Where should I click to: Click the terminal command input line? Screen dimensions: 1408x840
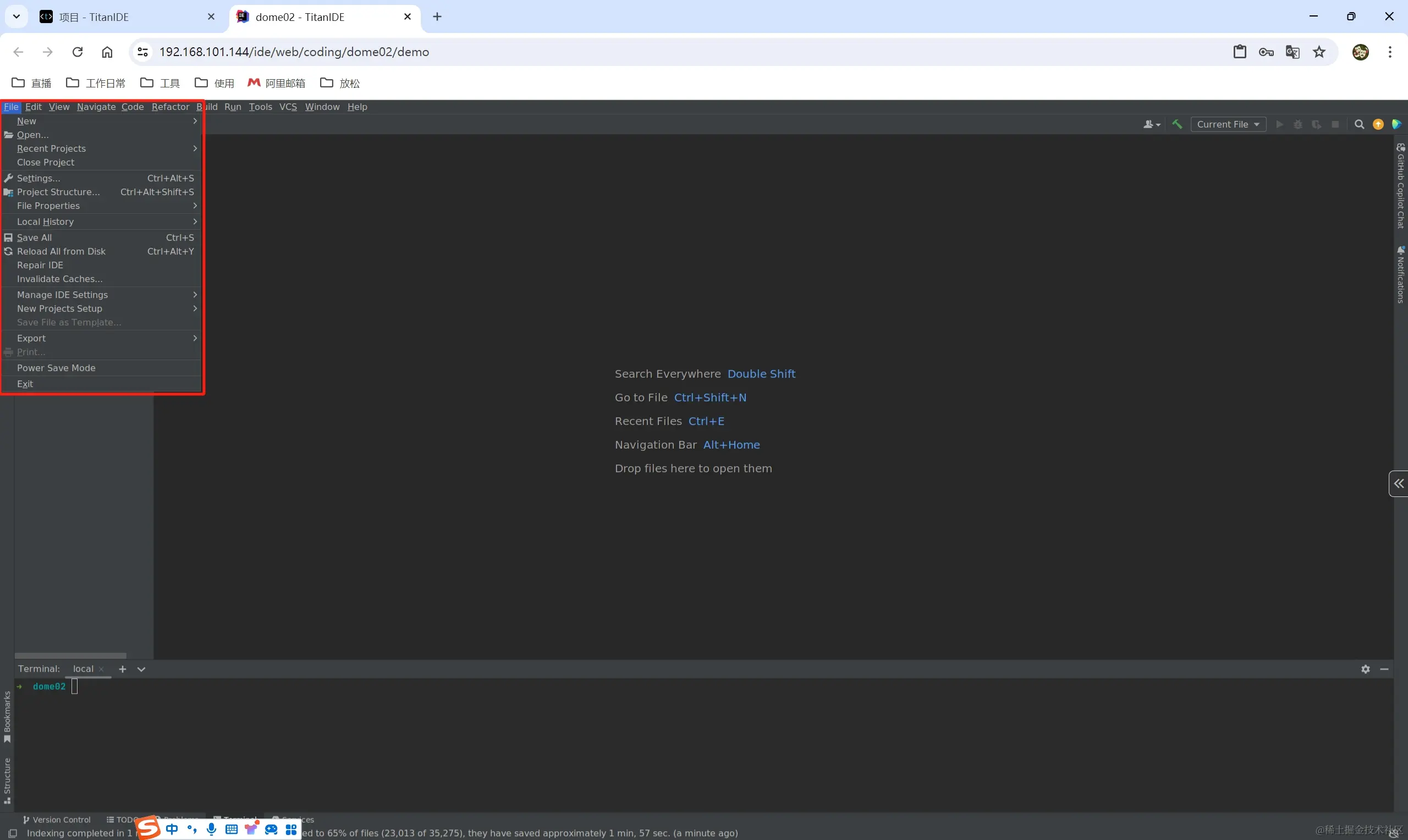click(75, 686)
